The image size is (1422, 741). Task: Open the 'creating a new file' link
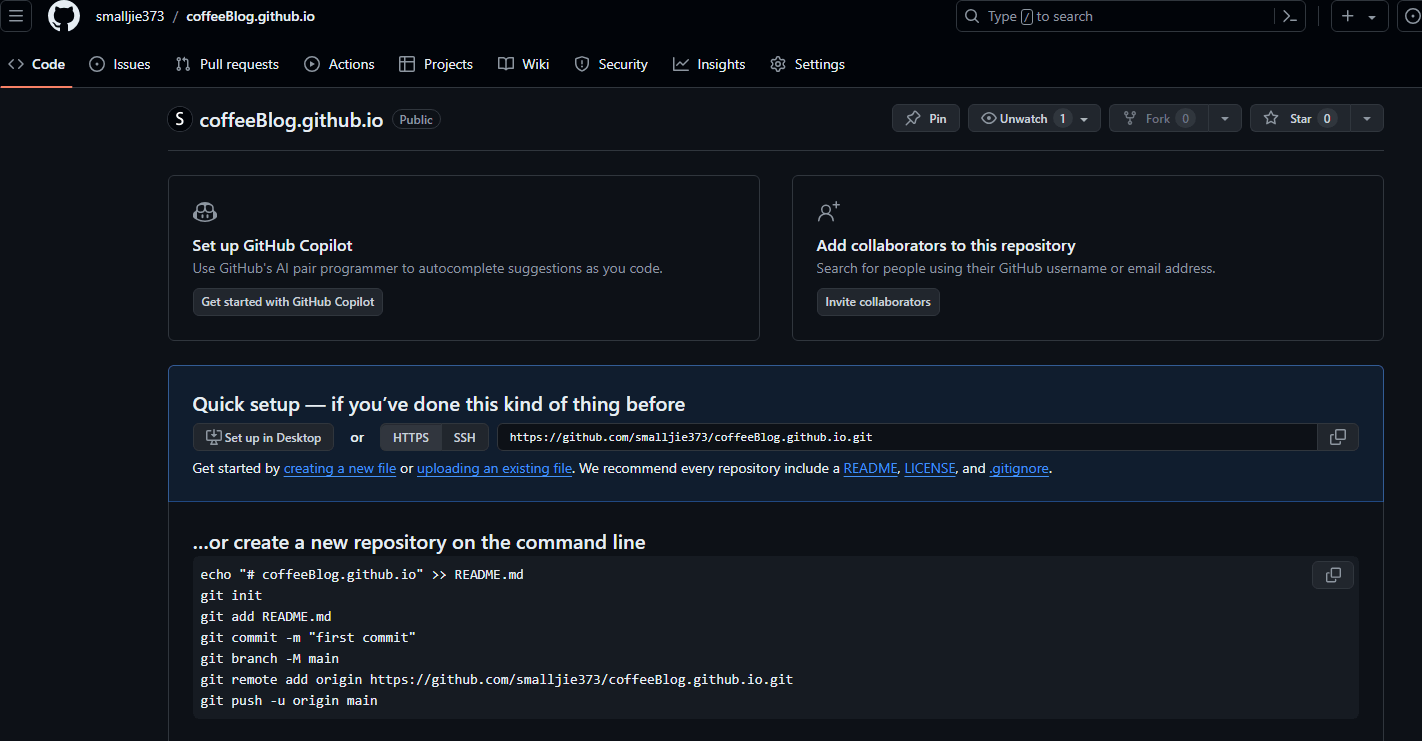340,468
